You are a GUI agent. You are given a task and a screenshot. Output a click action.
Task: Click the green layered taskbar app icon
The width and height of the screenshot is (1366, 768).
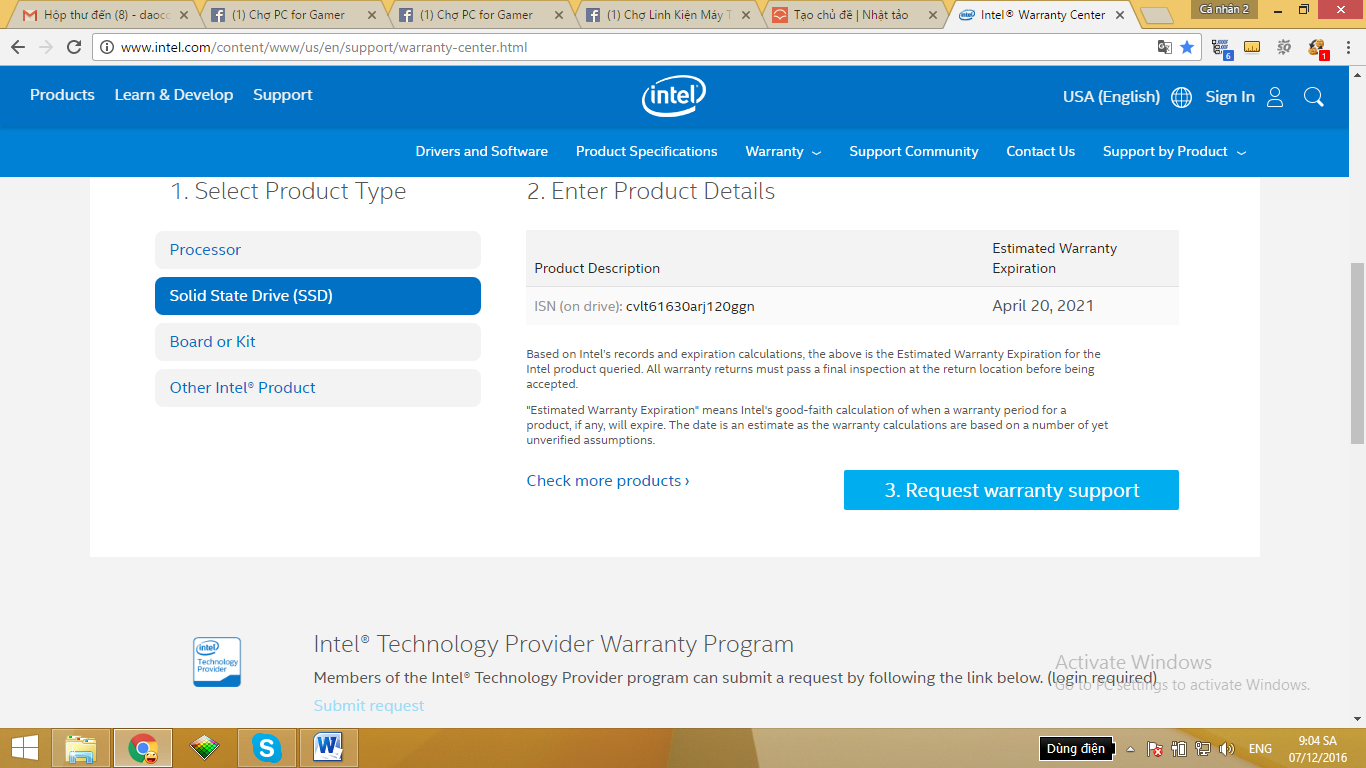(x=204, y=748)
